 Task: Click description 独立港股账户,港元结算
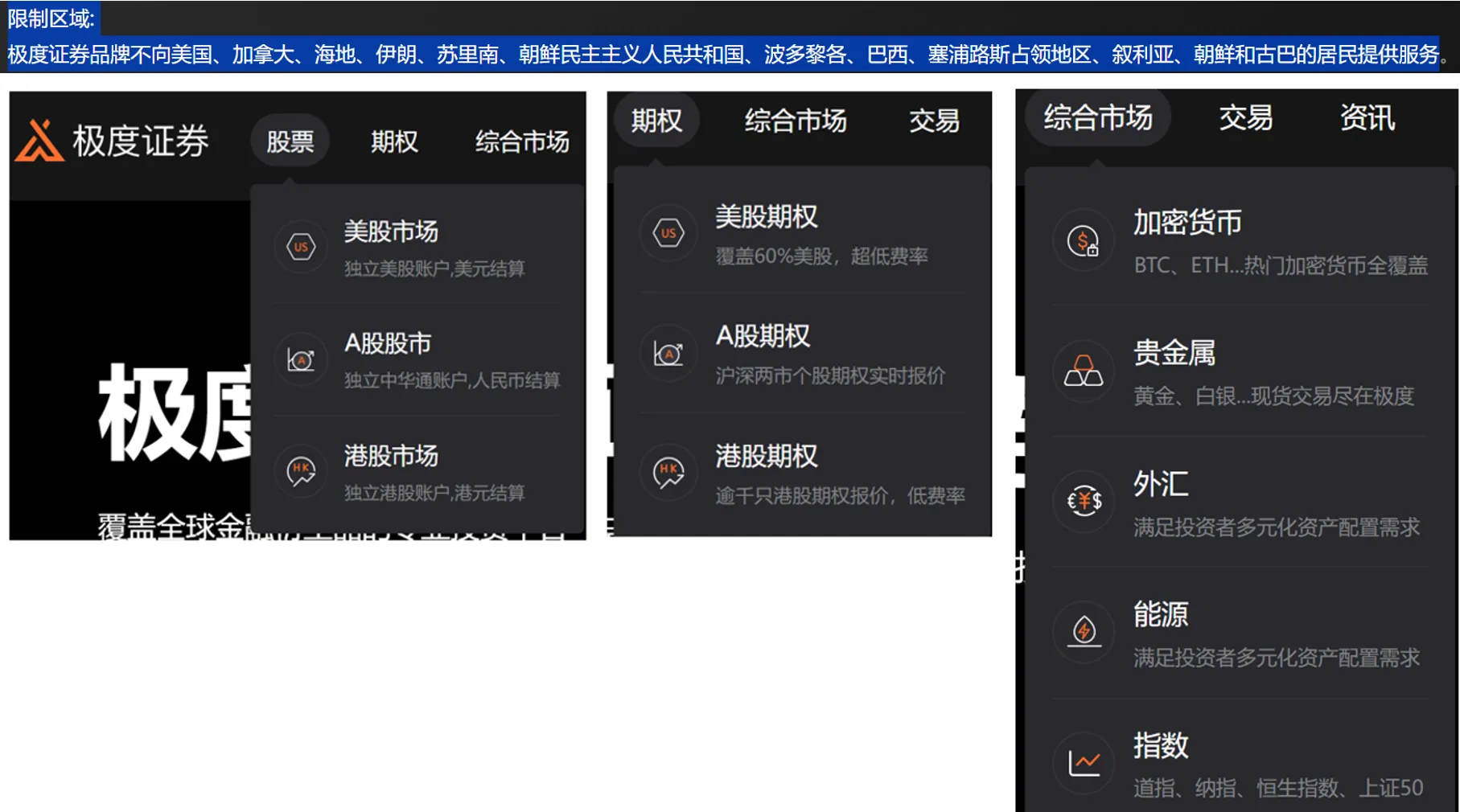pos(434,493)
